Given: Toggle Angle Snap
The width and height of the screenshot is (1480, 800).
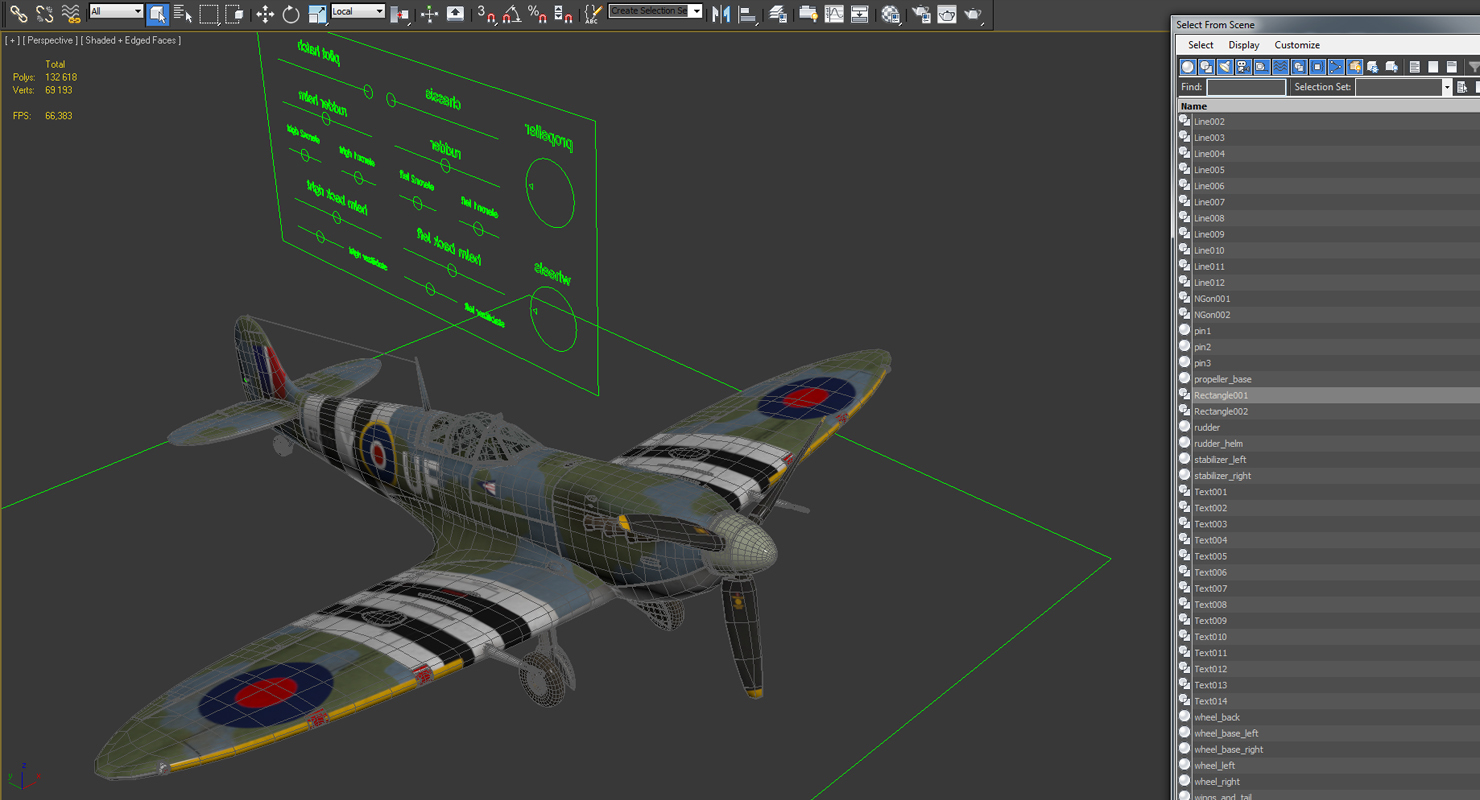Looking at the screenshot, I should (511, 14).
